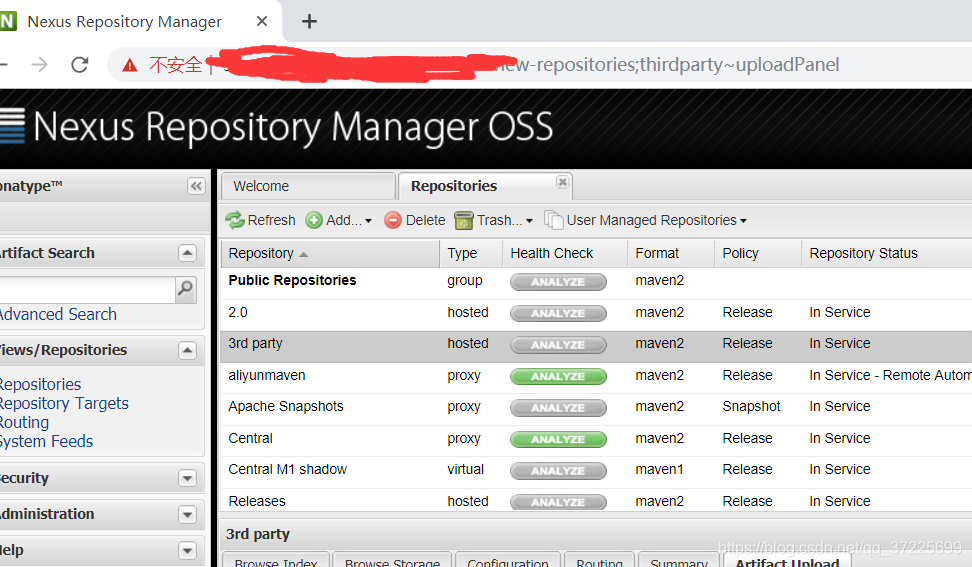Analyze the Apache Snapshots repository
Viewport: 972px width, 567px height.
coord(558,408)
